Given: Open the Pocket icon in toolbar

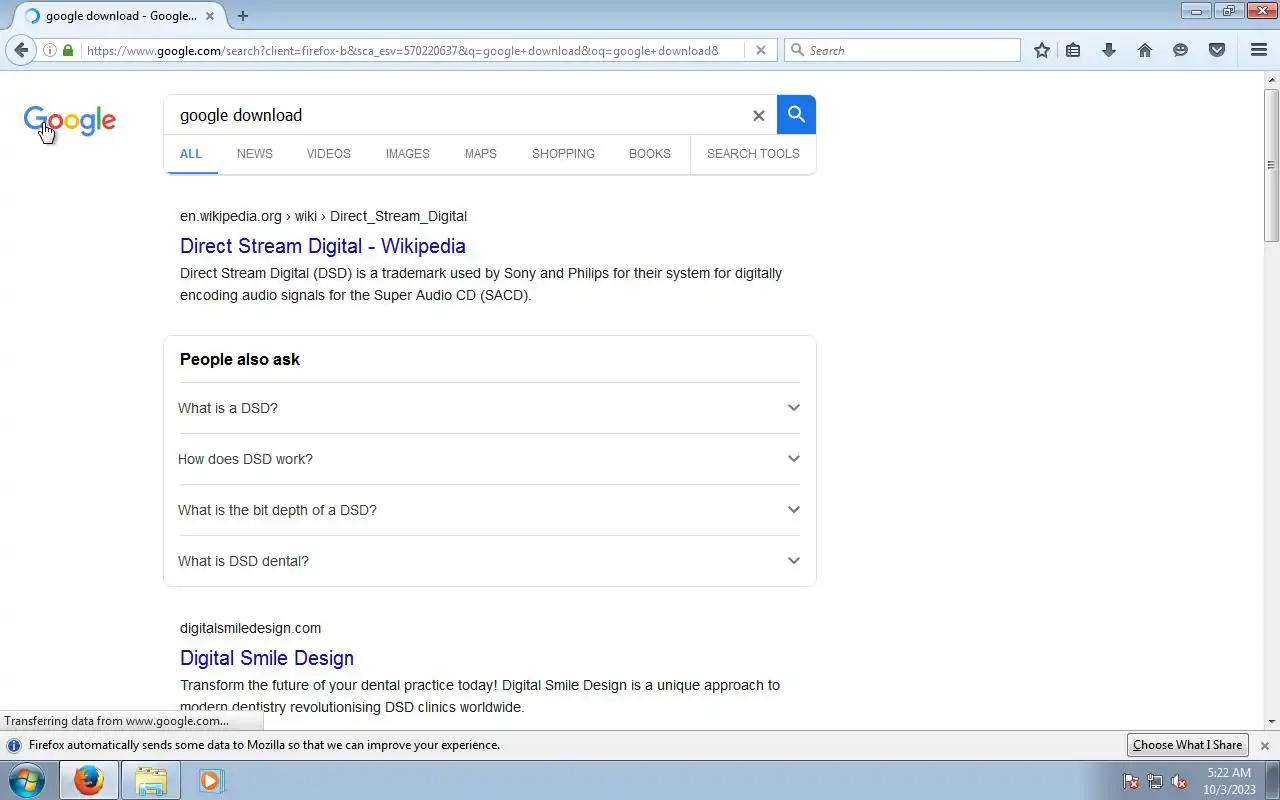Looking at the screenshot, I should point(1217,50).
